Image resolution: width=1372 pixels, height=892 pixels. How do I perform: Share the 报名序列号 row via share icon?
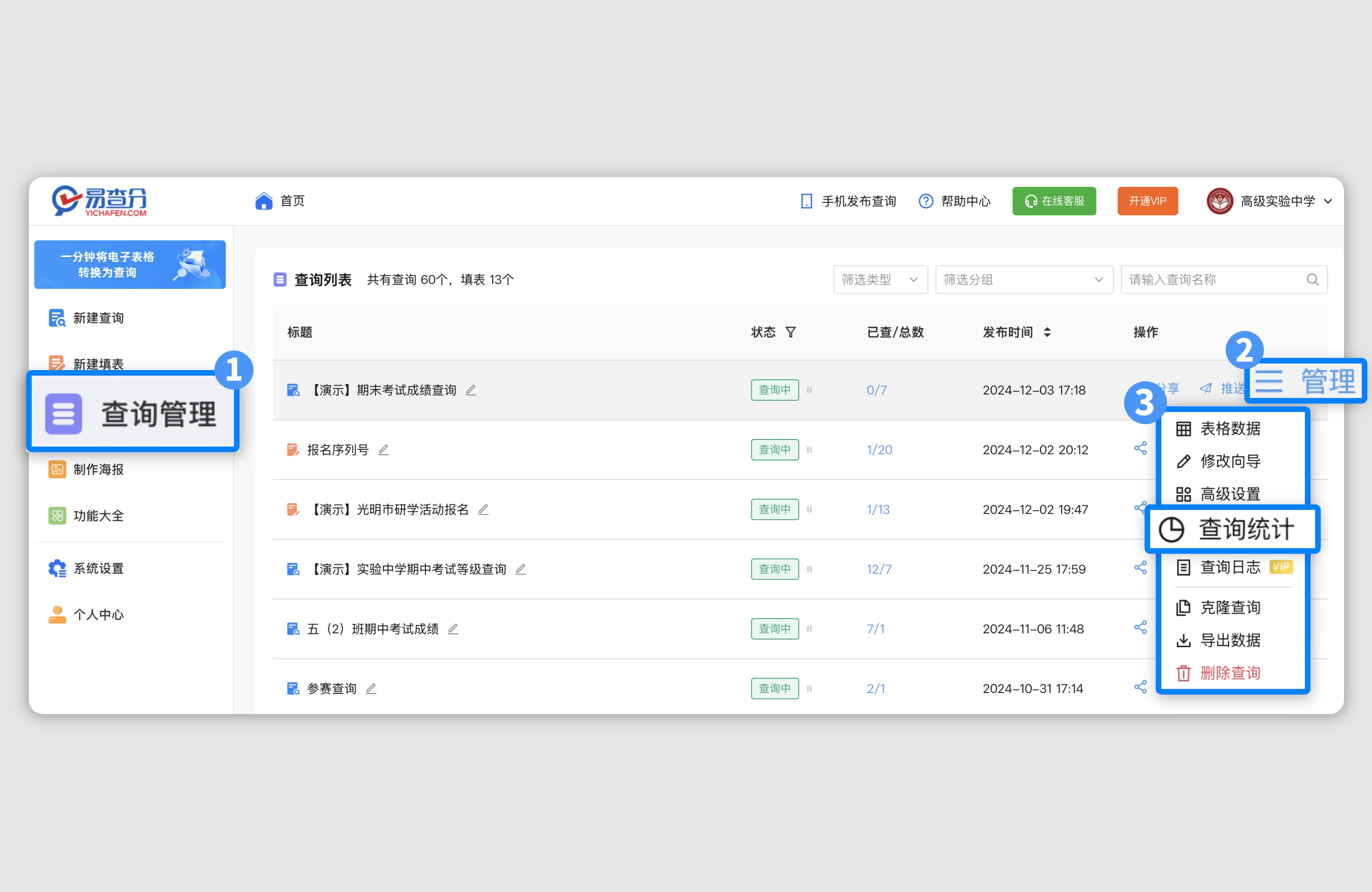click(x=1140, y=448)
